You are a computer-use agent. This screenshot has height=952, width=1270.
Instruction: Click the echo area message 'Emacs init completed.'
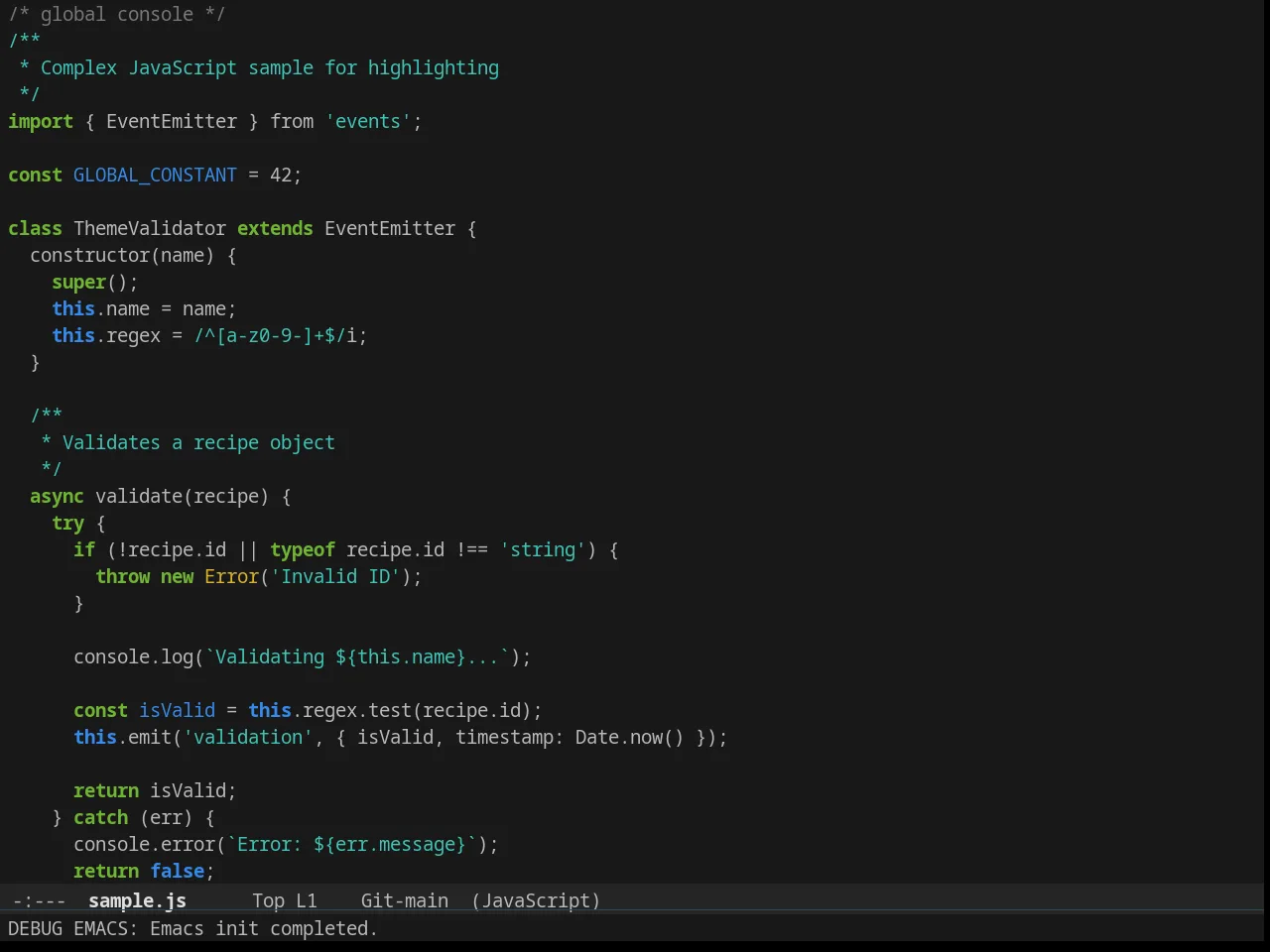click(x=263, y=928)
